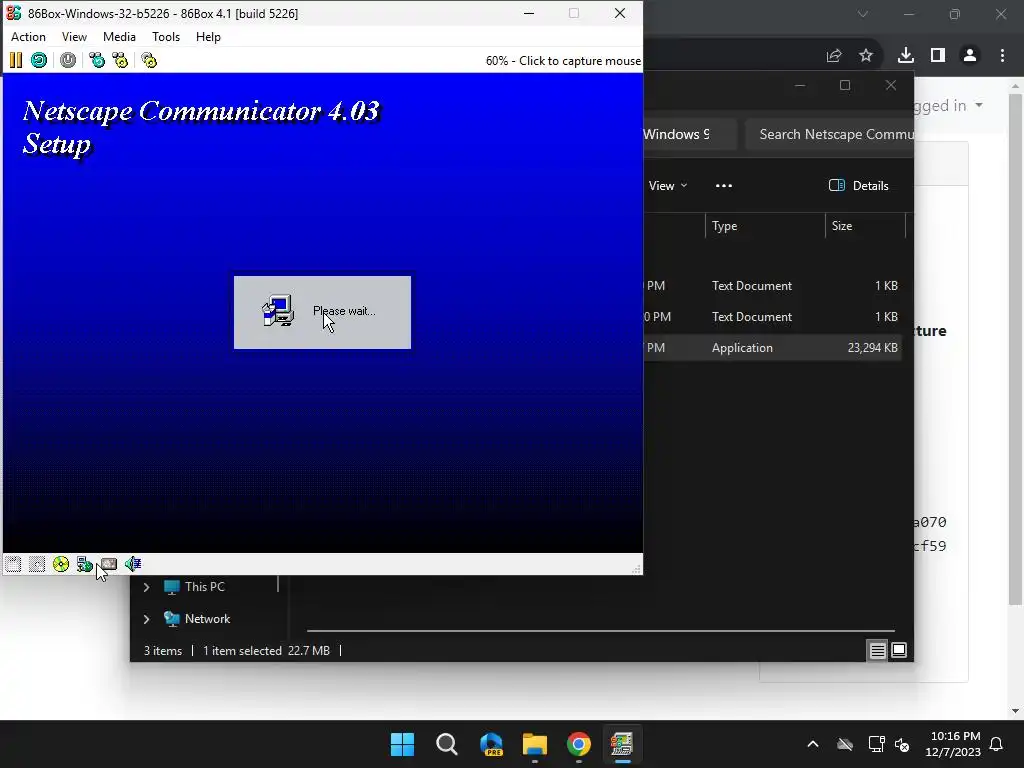This screenshot has width=1024, height=768.
Task: Open the Tools menu in 86Box
Action: coord(166,37)
